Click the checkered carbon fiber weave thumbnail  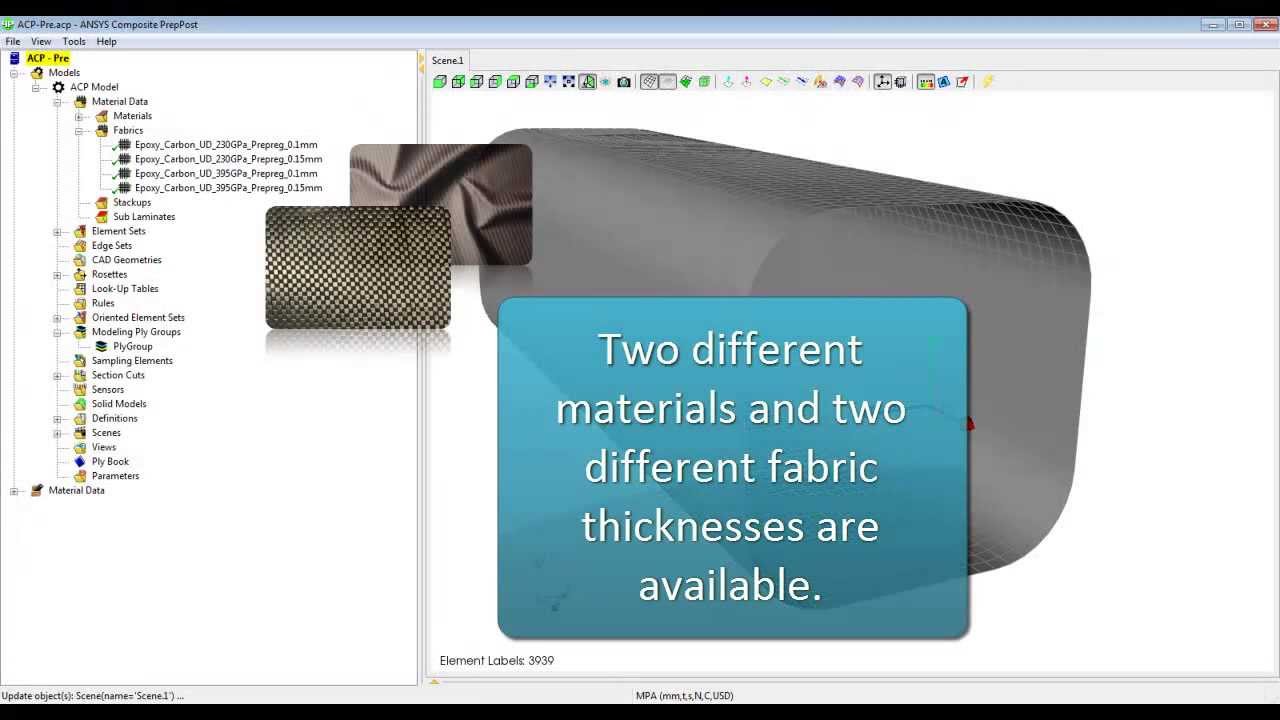pos(358,268)
